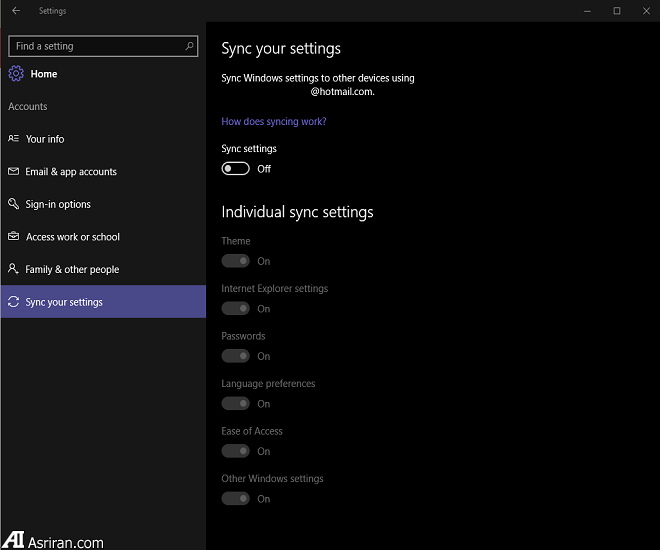This screenshot has width=660, height=550.
Task: Toggle the Ease of Access switch
Action: pyautogui.click(x=235, y=451)
